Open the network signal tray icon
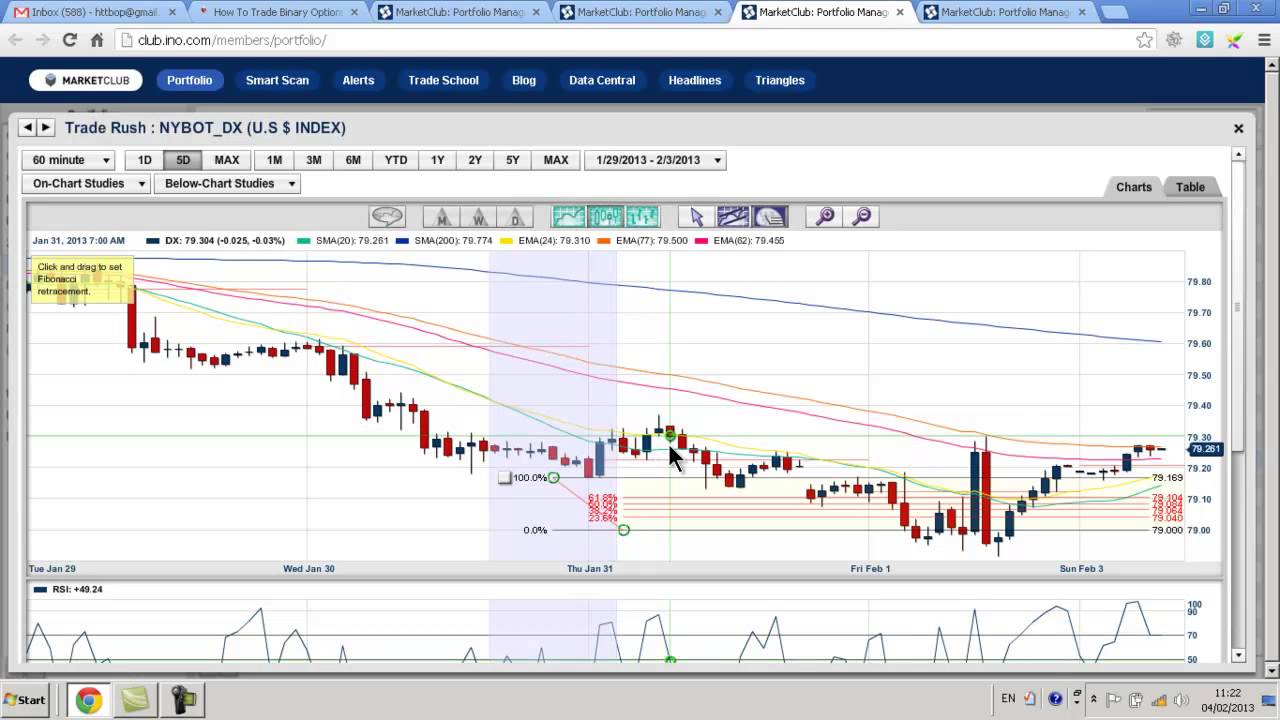Screen dimensions: 1280x720 click(1157, 700)
